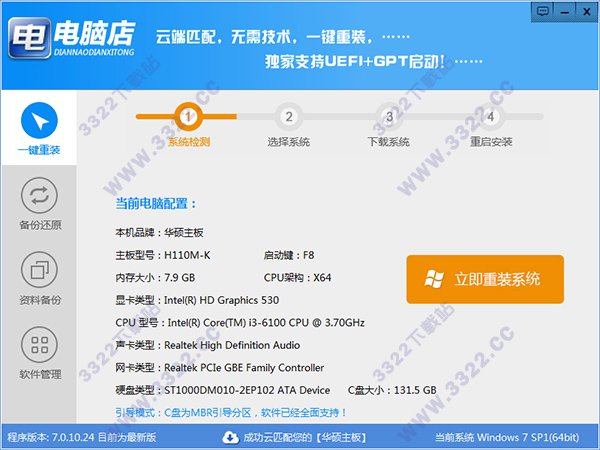Click 声卡类型 Realtek High Definition Audio text

click(208, 346)
